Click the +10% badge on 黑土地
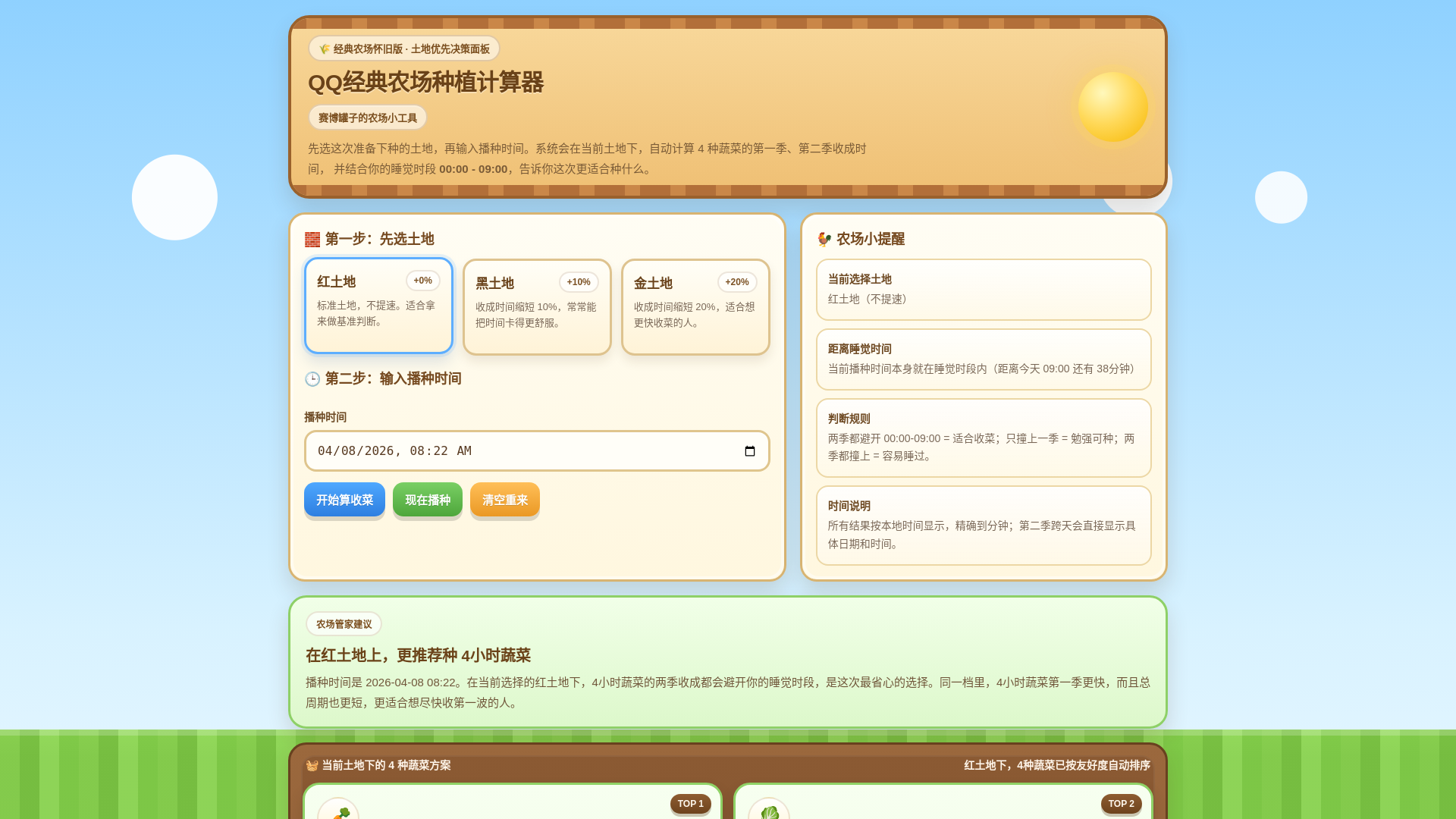This screenshot has height=819, width=1456. tap(579, 282)
